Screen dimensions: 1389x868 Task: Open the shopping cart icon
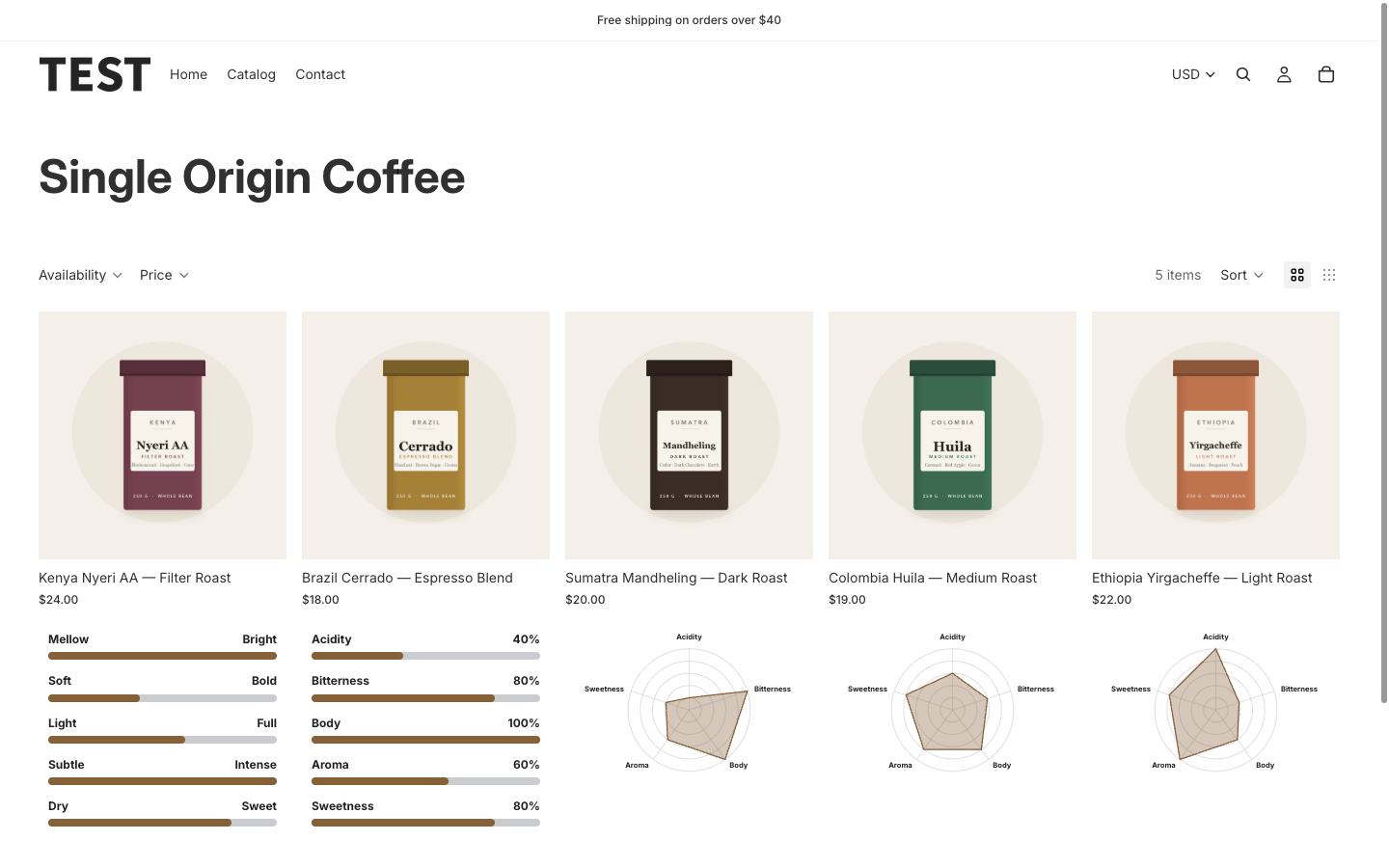coord(1326,74)
